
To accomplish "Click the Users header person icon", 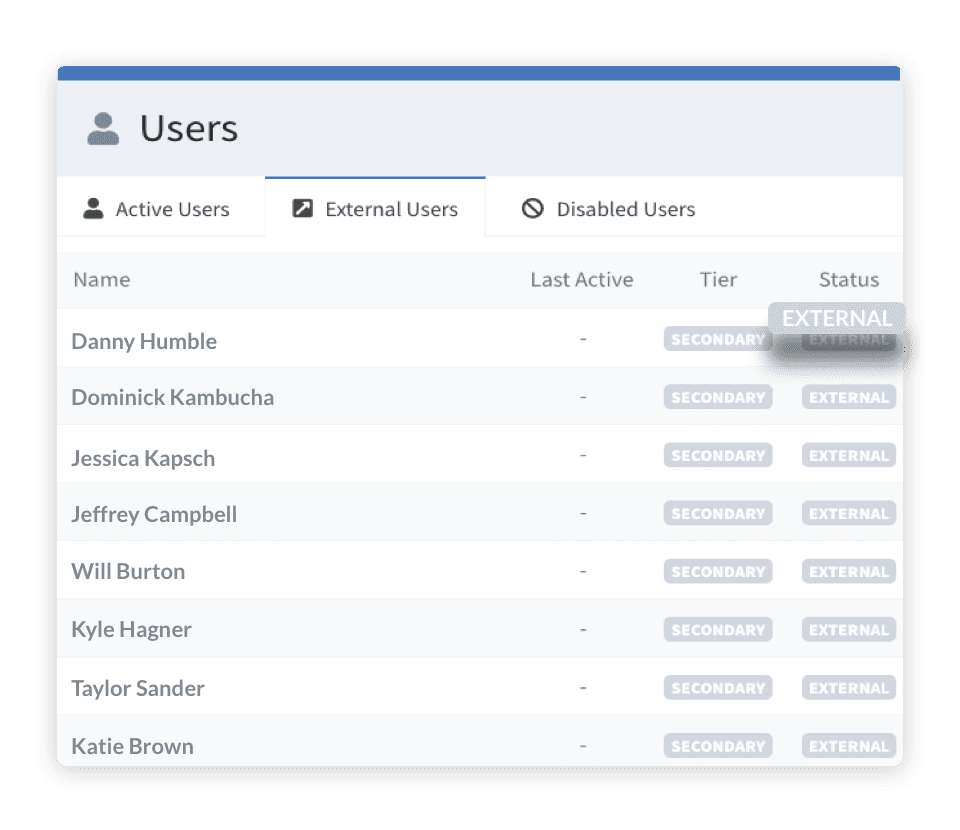I will pos(103,129).
